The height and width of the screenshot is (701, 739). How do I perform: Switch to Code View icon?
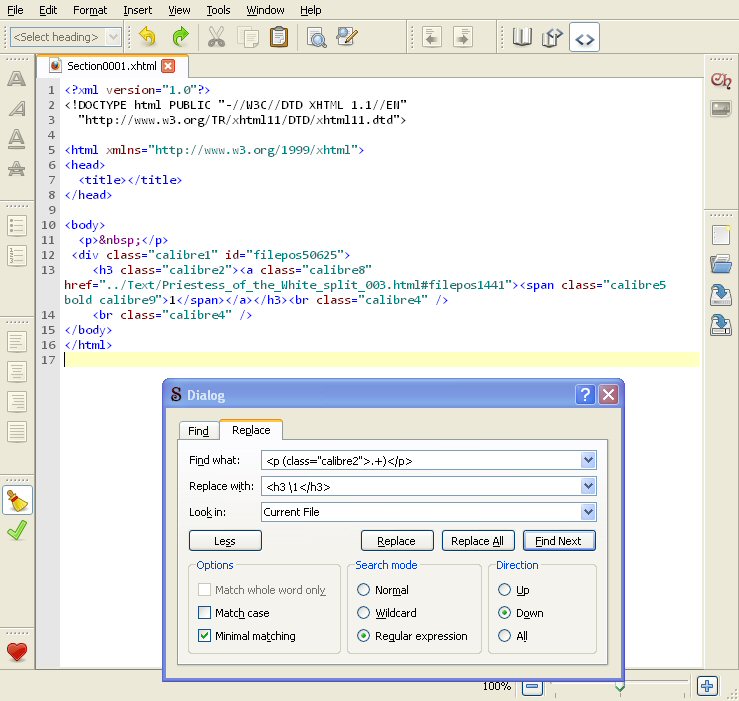pyautogui.click(x=585, y=38)
